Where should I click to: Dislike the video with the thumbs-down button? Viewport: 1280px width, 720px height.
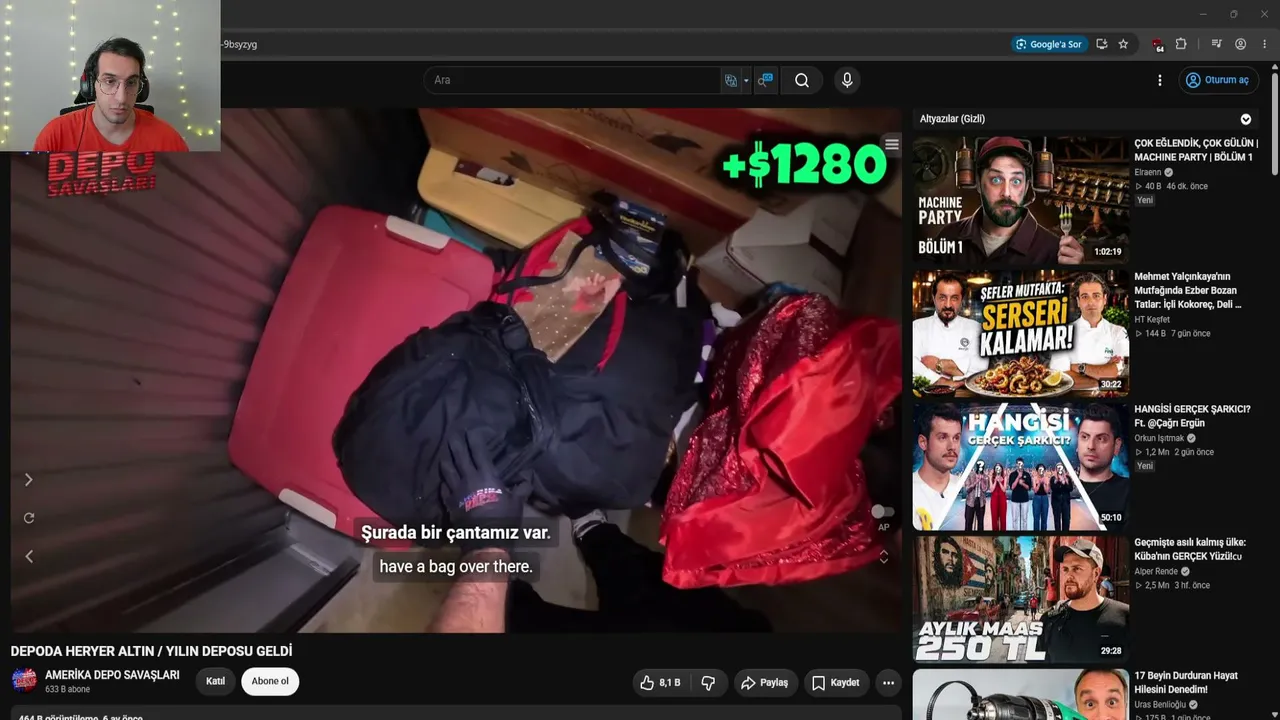708,683
